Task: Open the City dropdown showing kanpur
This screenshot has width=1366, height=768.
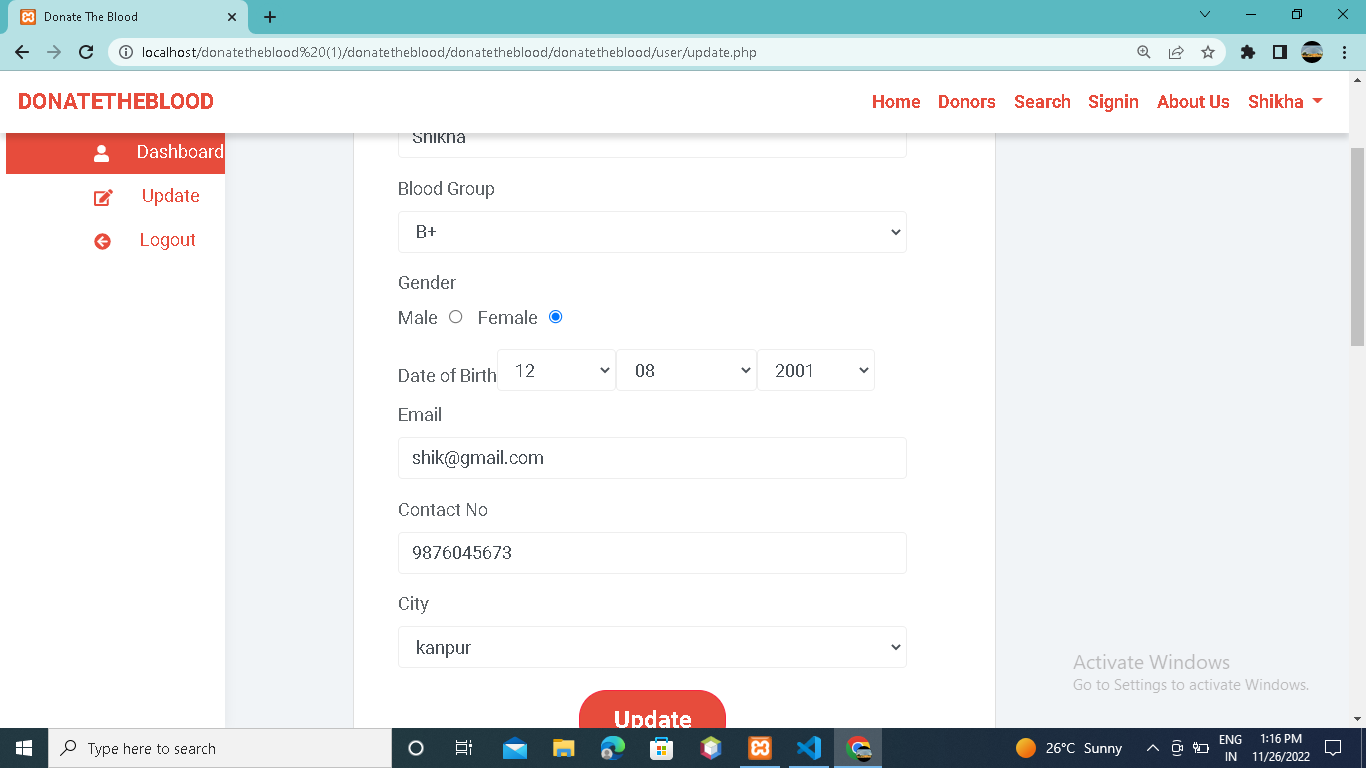Action: coord(652,647)
